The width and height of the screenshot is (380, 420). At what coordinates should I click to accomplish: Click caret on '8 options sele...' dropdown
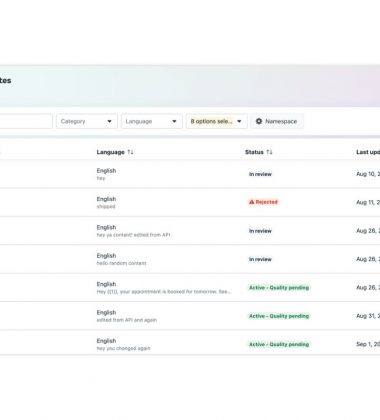click(x=239, y=121)
